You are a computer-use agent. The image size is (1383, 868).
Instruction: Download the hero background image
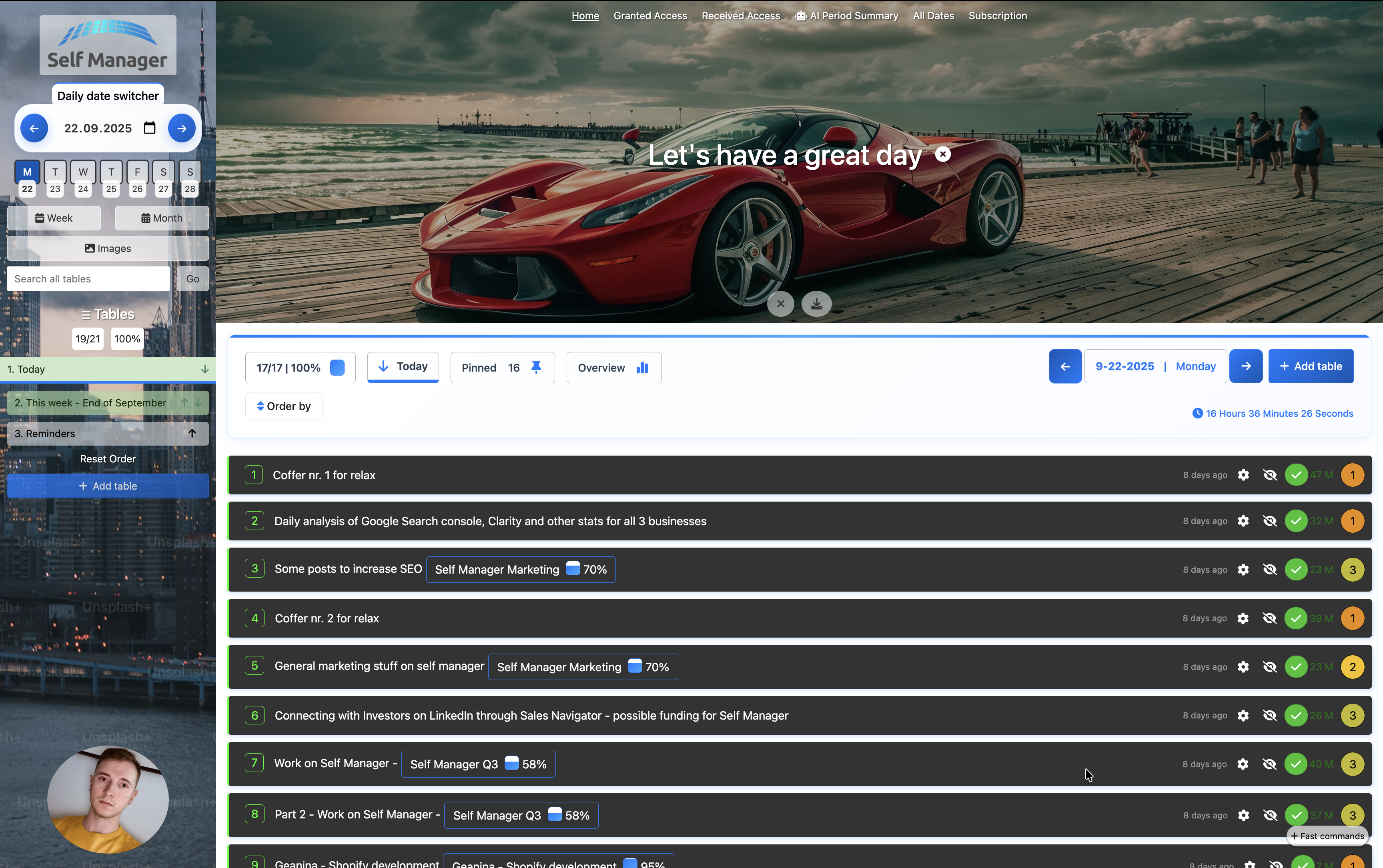[x=816, y=304]
